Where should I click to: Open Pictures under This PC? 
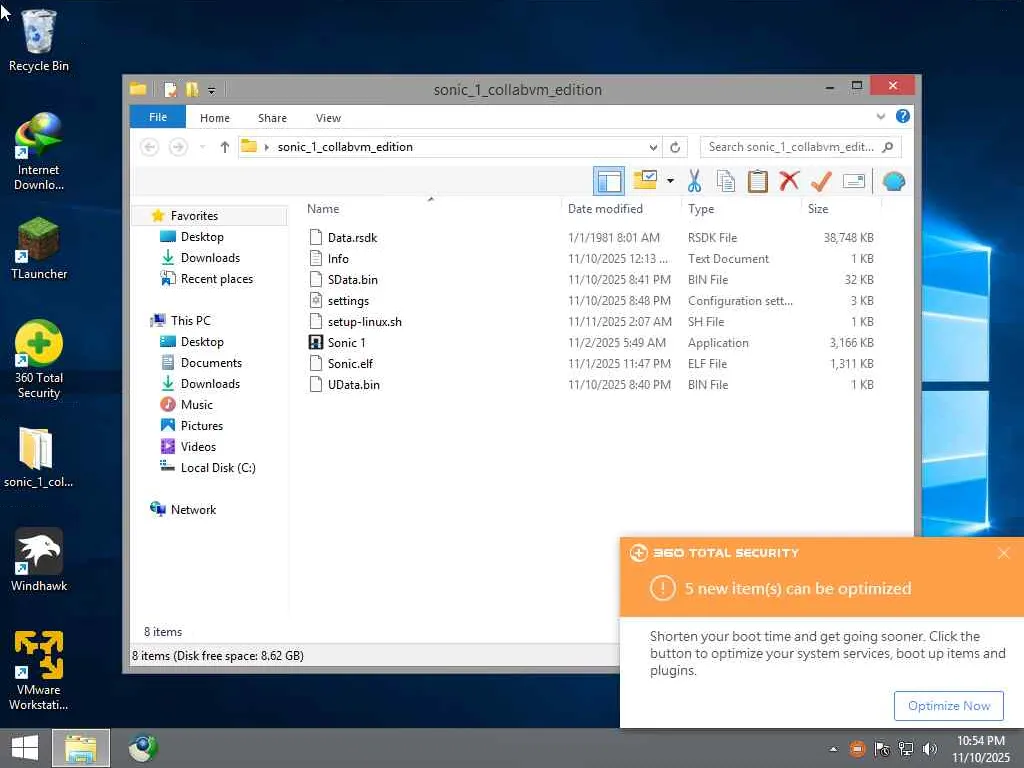201,425
